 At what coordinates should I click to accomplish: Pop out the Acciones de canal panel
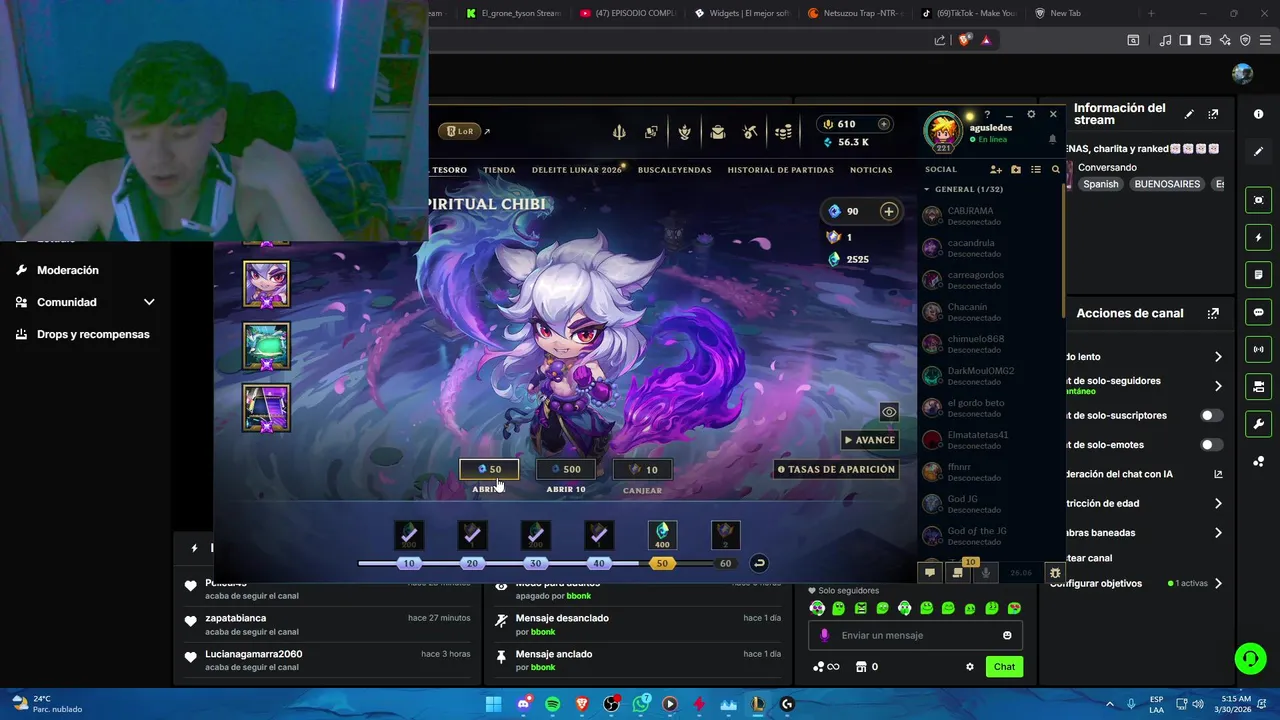click(1213, 313)
